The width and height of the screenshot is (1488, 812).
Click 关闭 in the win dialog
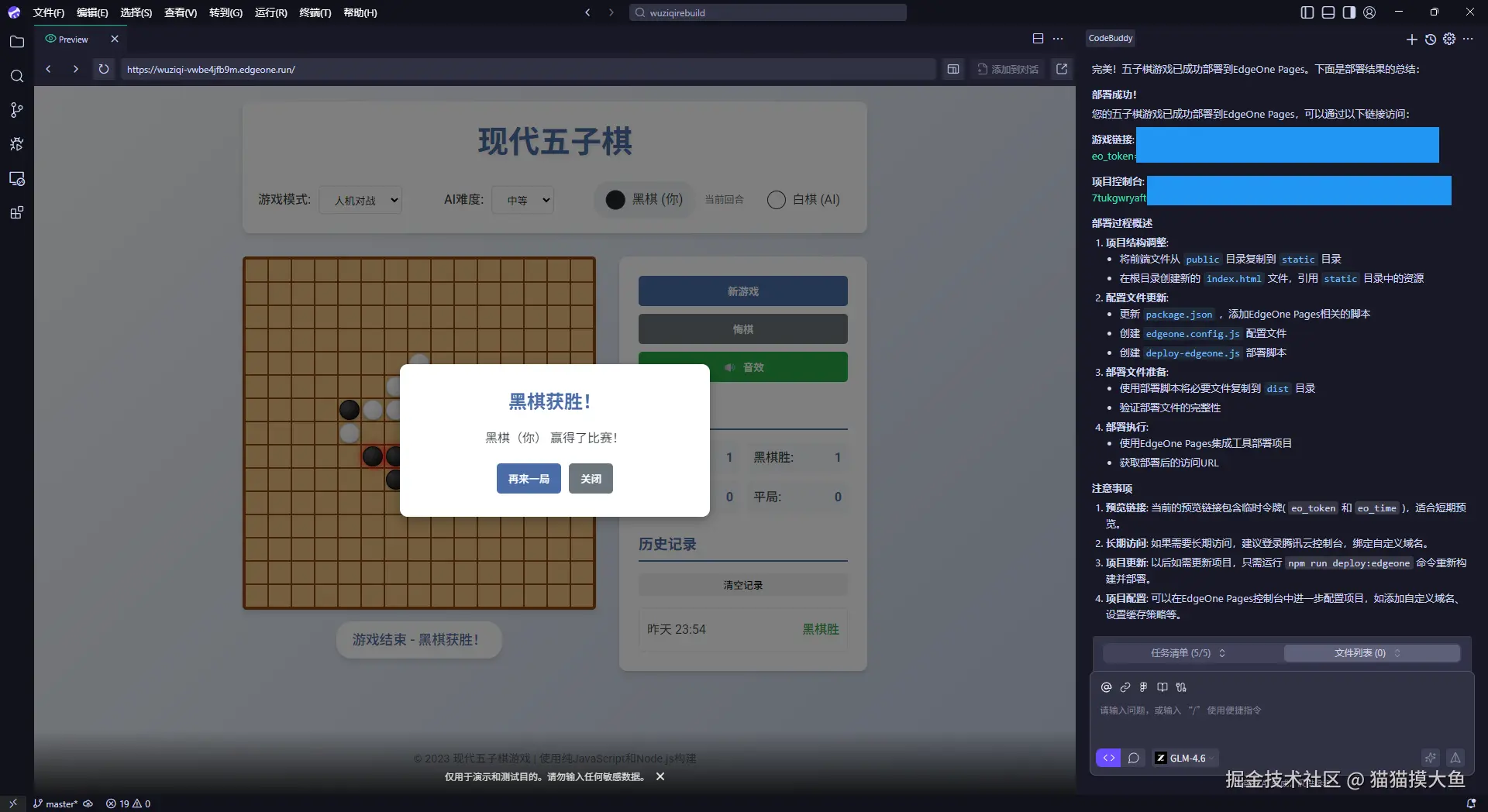[591, 479]
